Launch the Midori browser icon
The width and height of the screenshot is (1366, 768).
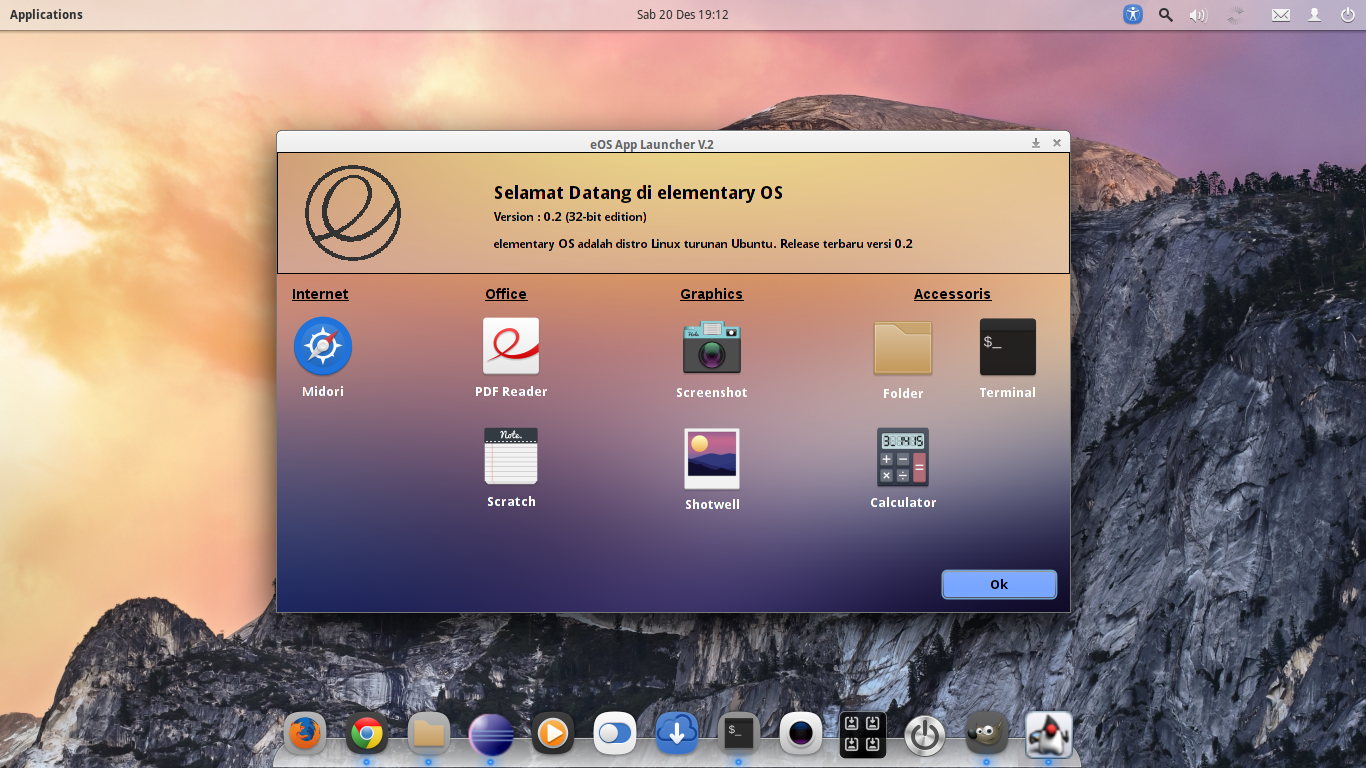tap(323, 346)
